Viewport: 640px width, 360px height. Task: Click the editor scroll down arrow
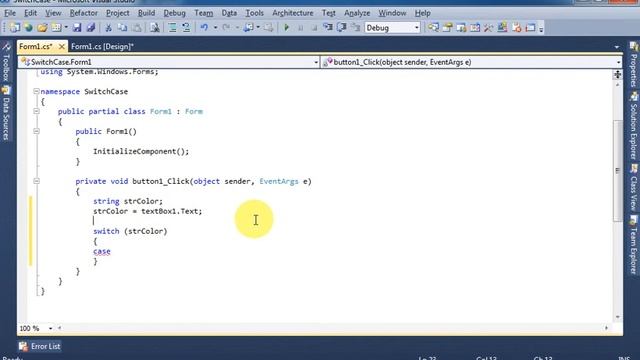618,317
